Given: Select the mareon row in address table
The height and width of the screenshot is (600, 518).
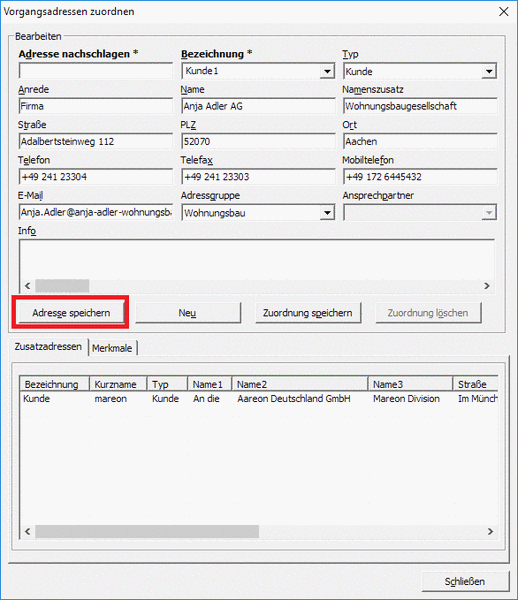Looking at the screenshot, I should point(259,399).
